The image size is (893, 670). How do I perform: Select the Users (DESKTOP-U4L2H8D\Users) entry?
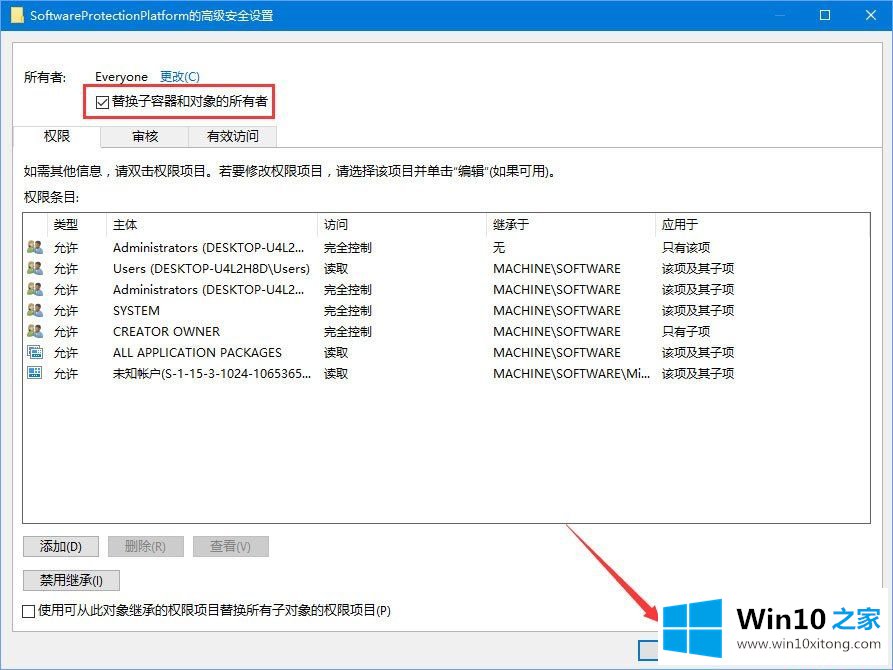coord(211,268)
